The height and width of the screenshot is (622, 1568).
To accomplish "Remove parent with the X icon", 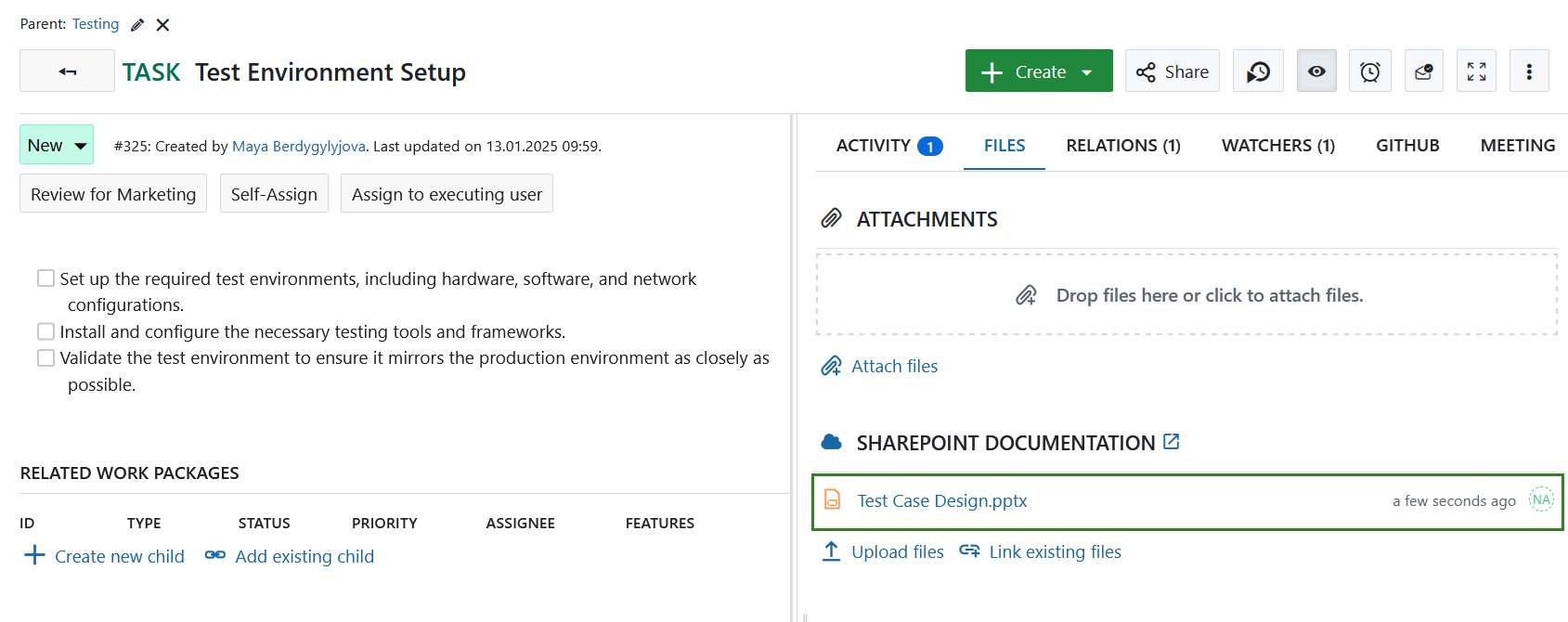I will coord(162,25).
